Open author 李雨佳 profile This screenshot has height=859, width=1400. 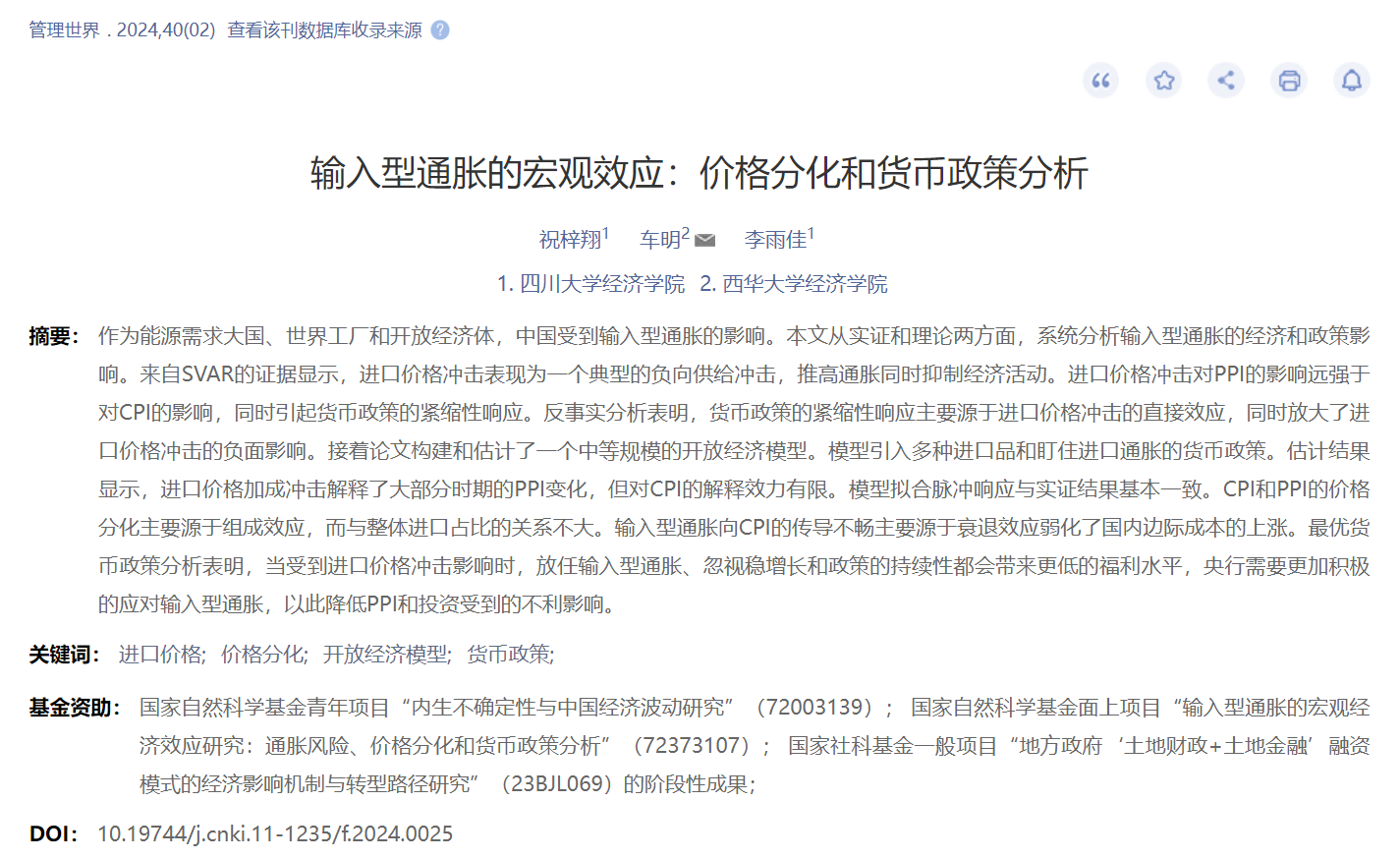[x=775, y=240]
